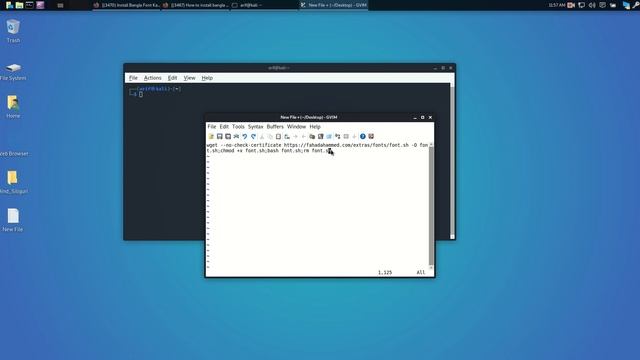Click the screen recorder tray icon

click(571, 5)
